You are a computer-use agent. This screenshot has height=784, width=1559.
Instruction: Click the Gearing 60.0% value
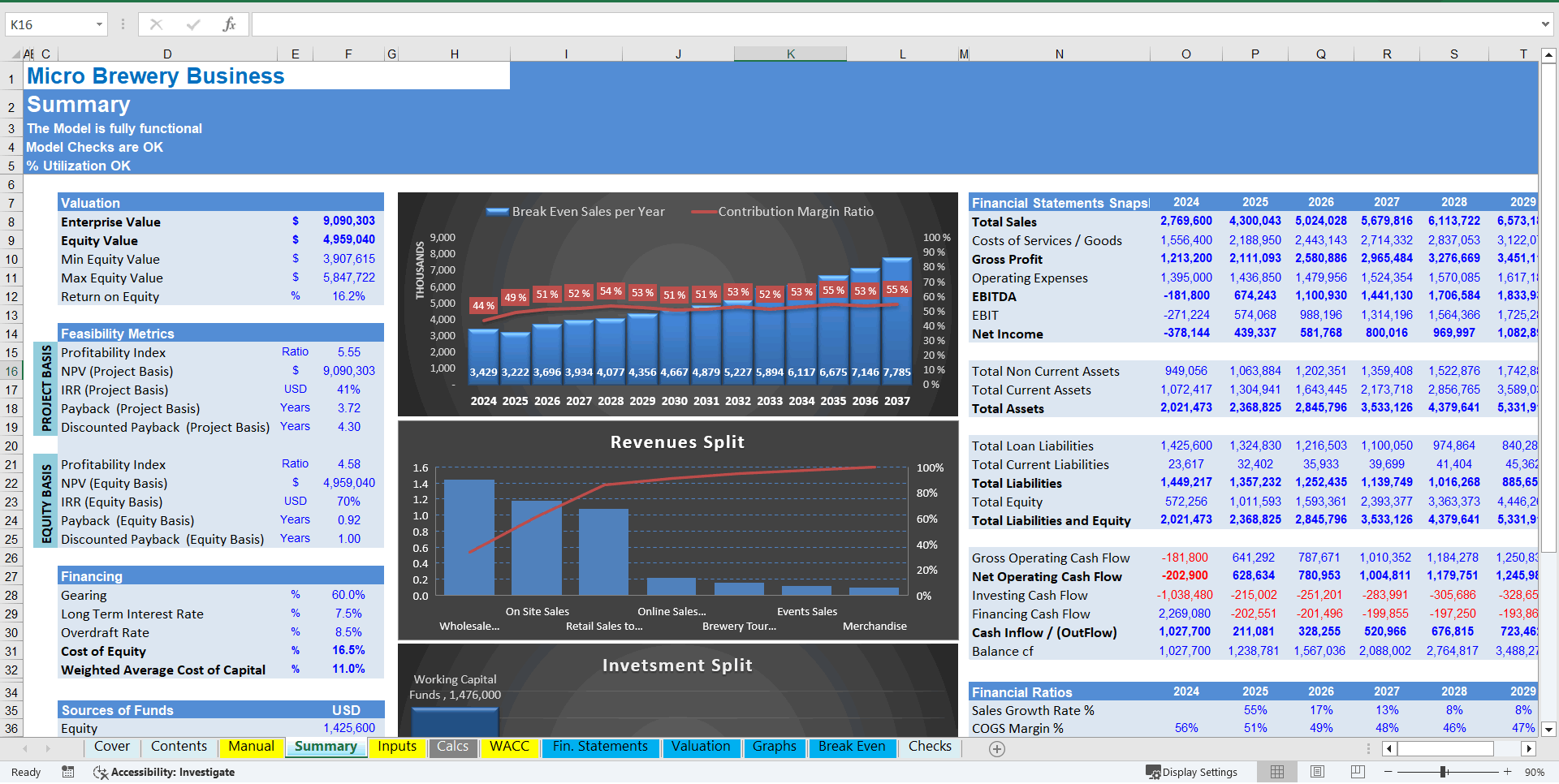[348, 595]
